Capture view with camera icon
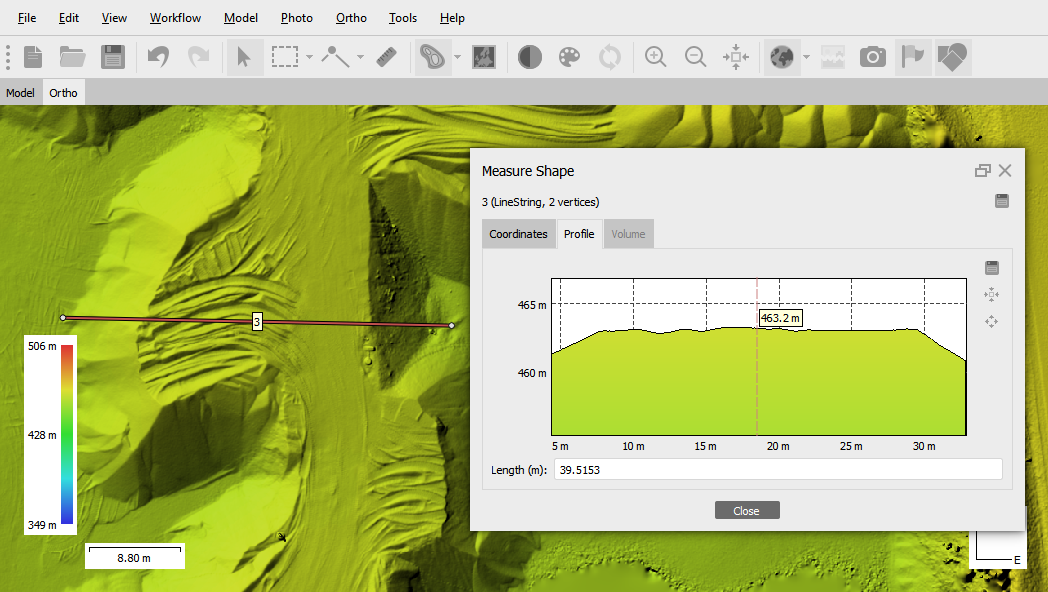Image resolution: width=1048 pixels, height=592 pixels. [872, 57]
